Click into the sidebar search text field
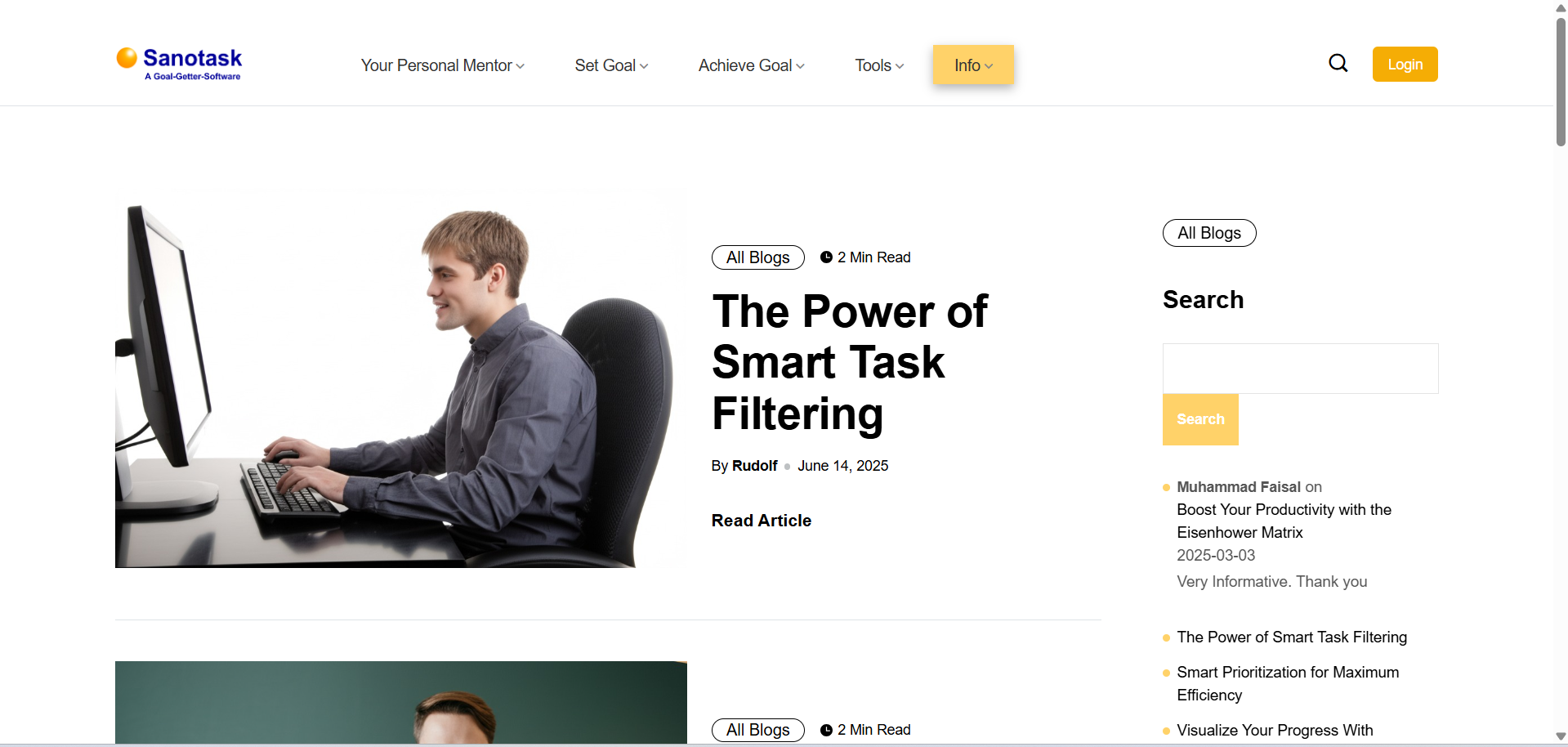The width and height of the screenshot is (1568, 747). point(1300,369)
